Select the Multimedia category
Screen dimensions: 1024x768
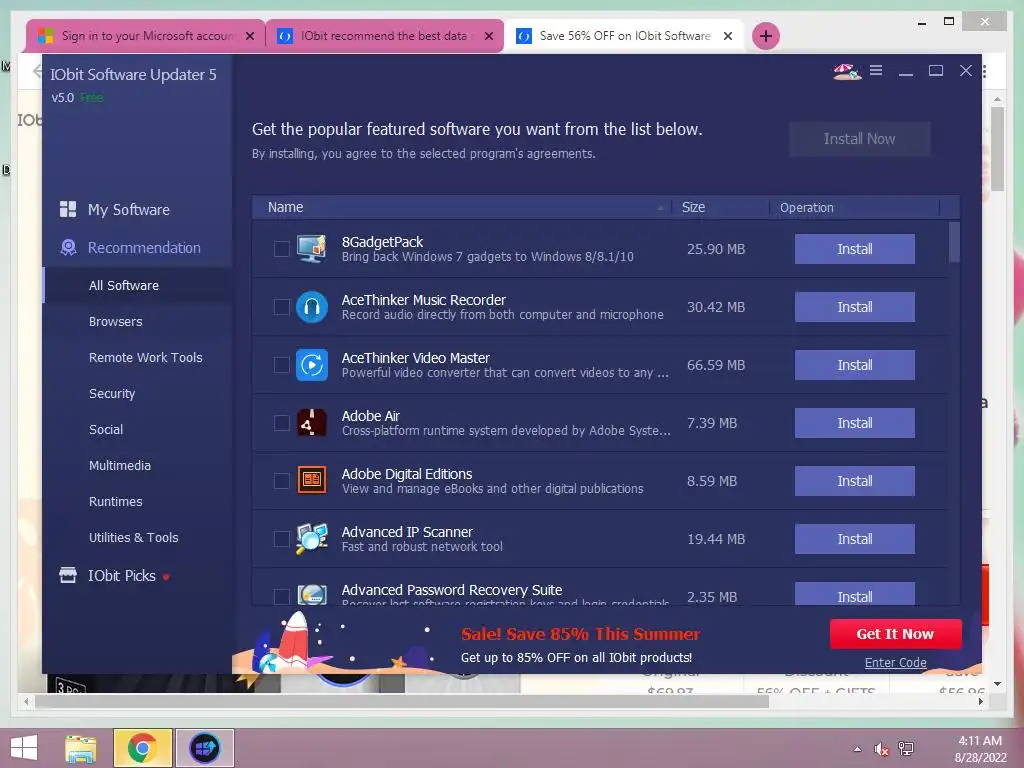[120, 465]
